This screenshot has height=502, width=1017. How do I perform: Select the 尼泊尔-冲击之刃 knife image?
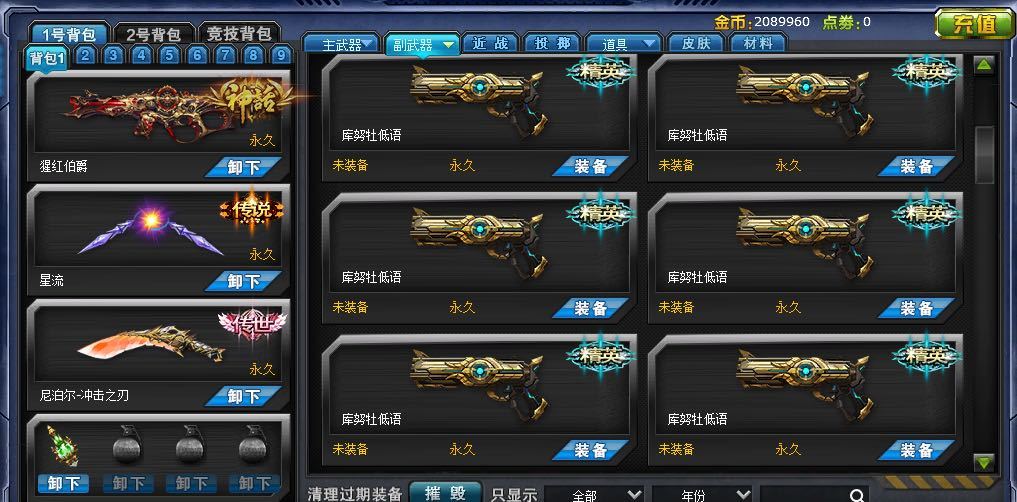(x=150, y=346)
